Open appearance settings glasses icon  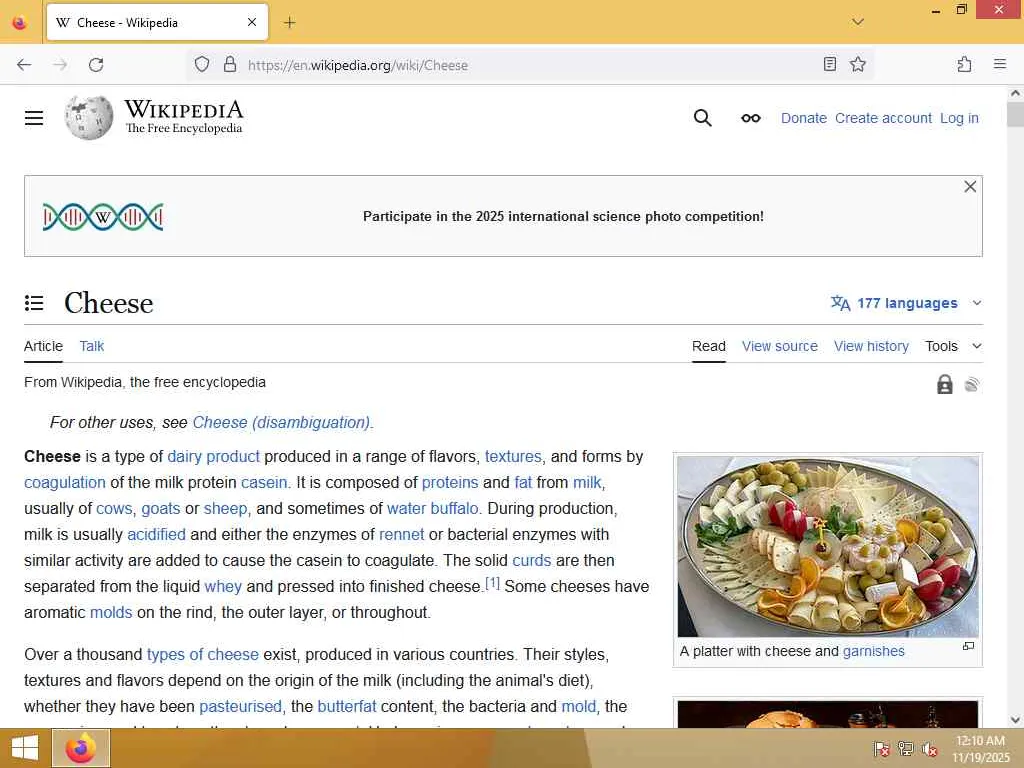point(751,118)
